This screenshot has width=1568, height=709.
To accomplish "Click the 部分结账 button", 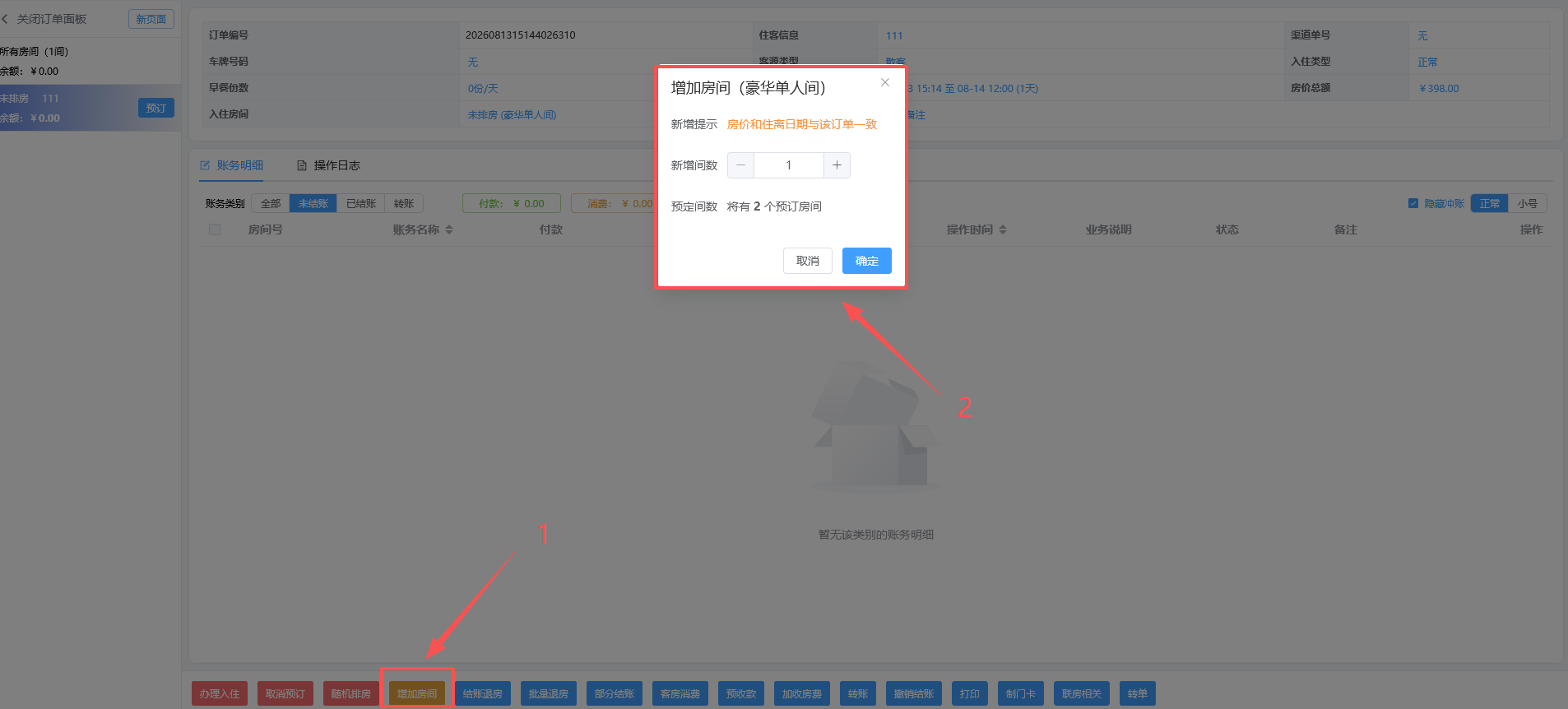I will click(615, 693).
